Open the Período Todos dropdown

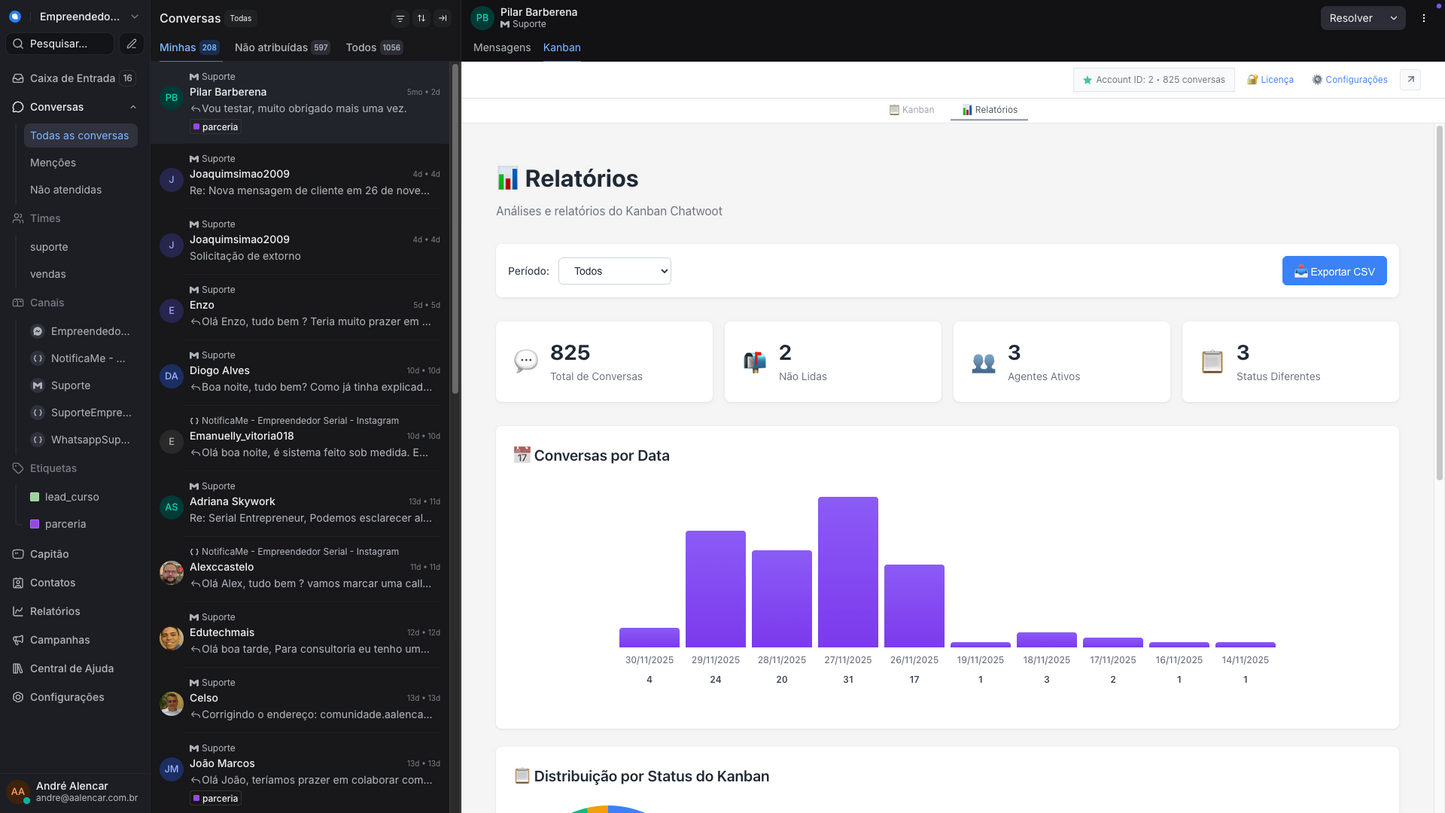pos(614,270)
